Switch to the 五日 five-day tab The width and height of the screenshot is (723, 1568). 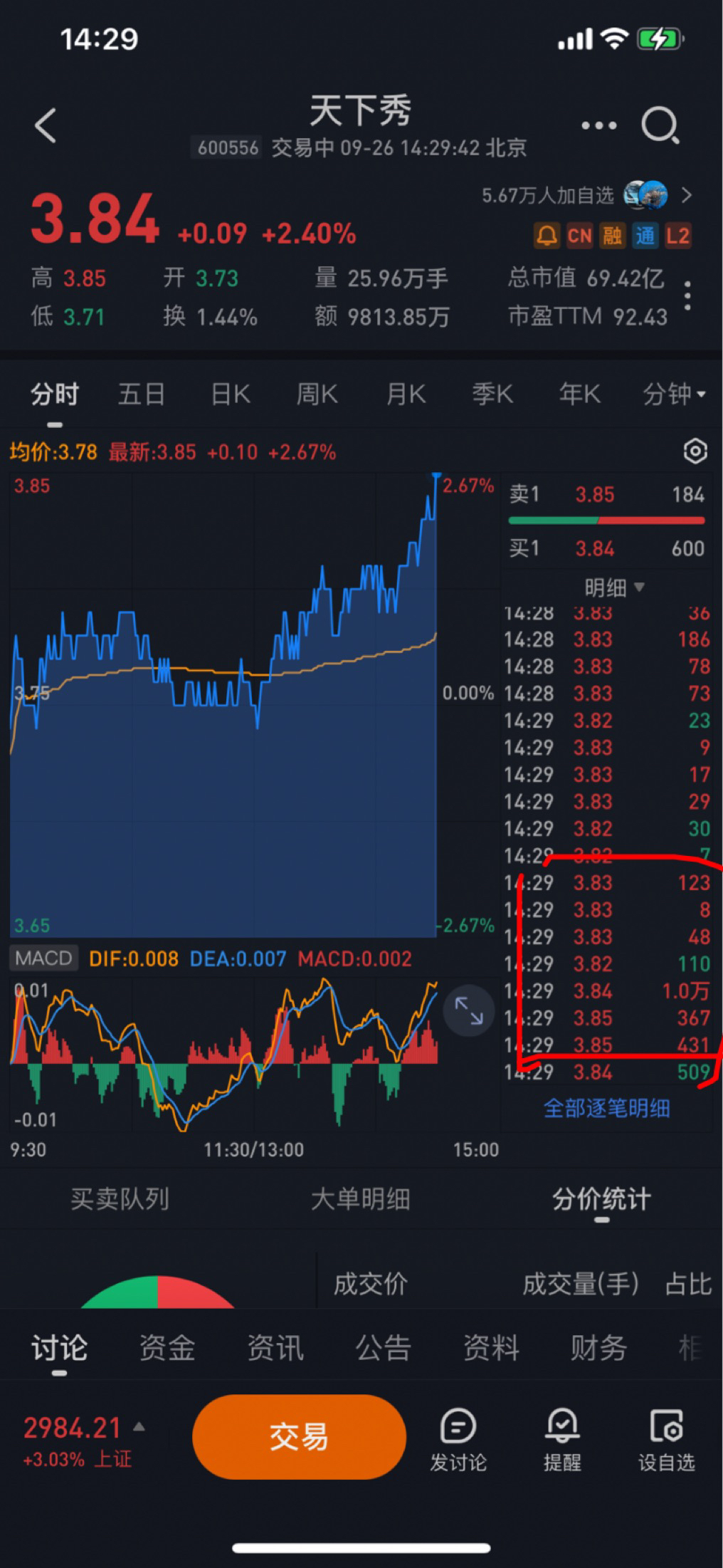(x=142, y=394)
